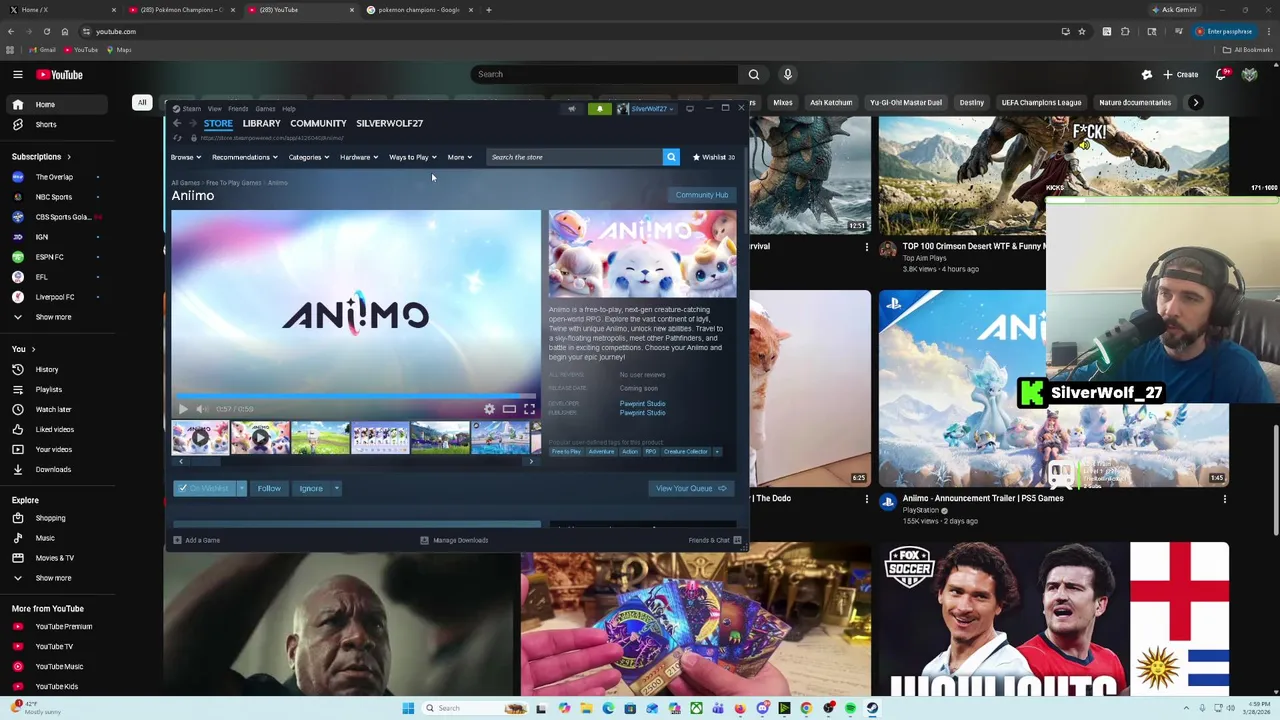The height and width of the screenshot is (720, 1280).
Task: Open Steam notifications bell
Action: [600, 108]
